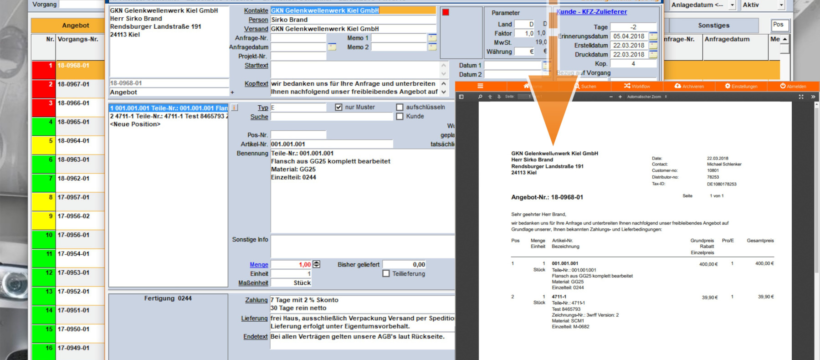Follow the Kunde - KFZ-Zulieferer link
Screen dimensions: 820x360
tap(591, 12)
